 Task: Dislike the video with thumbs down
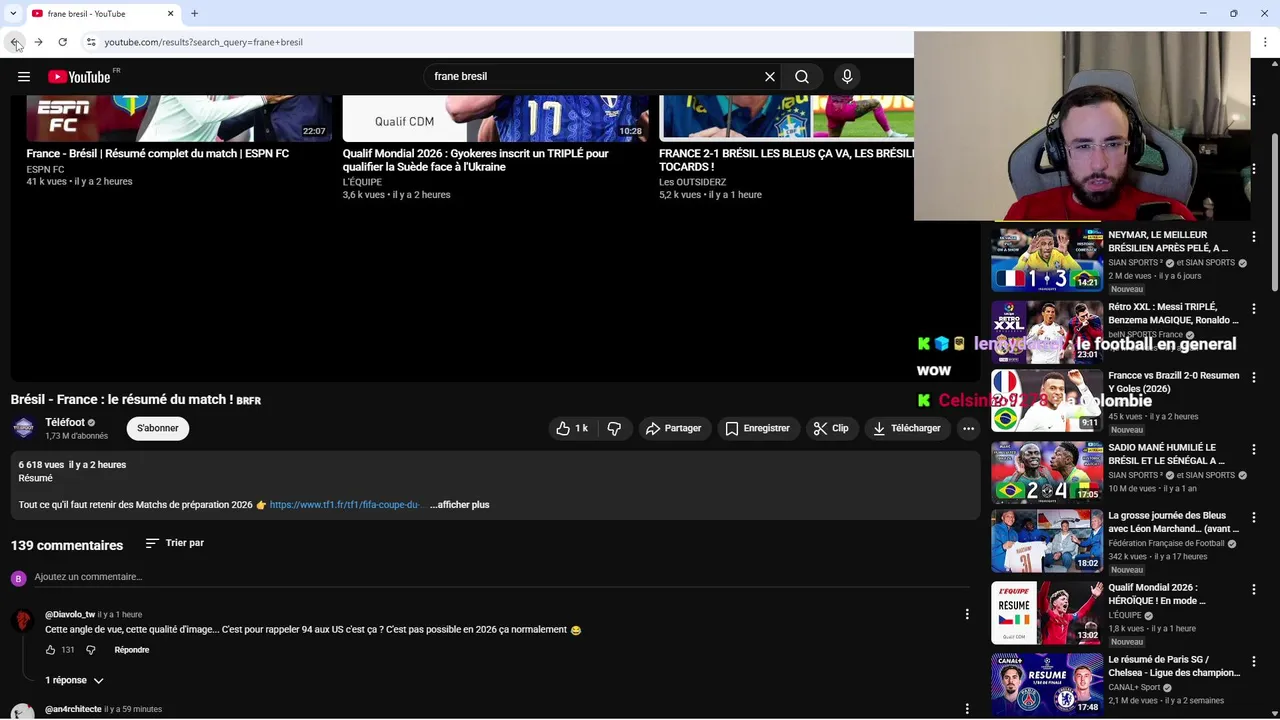point(614,428)
